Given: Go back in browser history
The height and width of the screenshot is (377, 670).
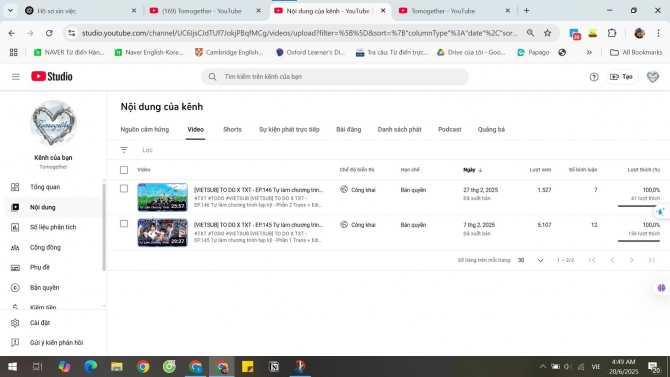Looking at the screenshot, I should [12, 33].
